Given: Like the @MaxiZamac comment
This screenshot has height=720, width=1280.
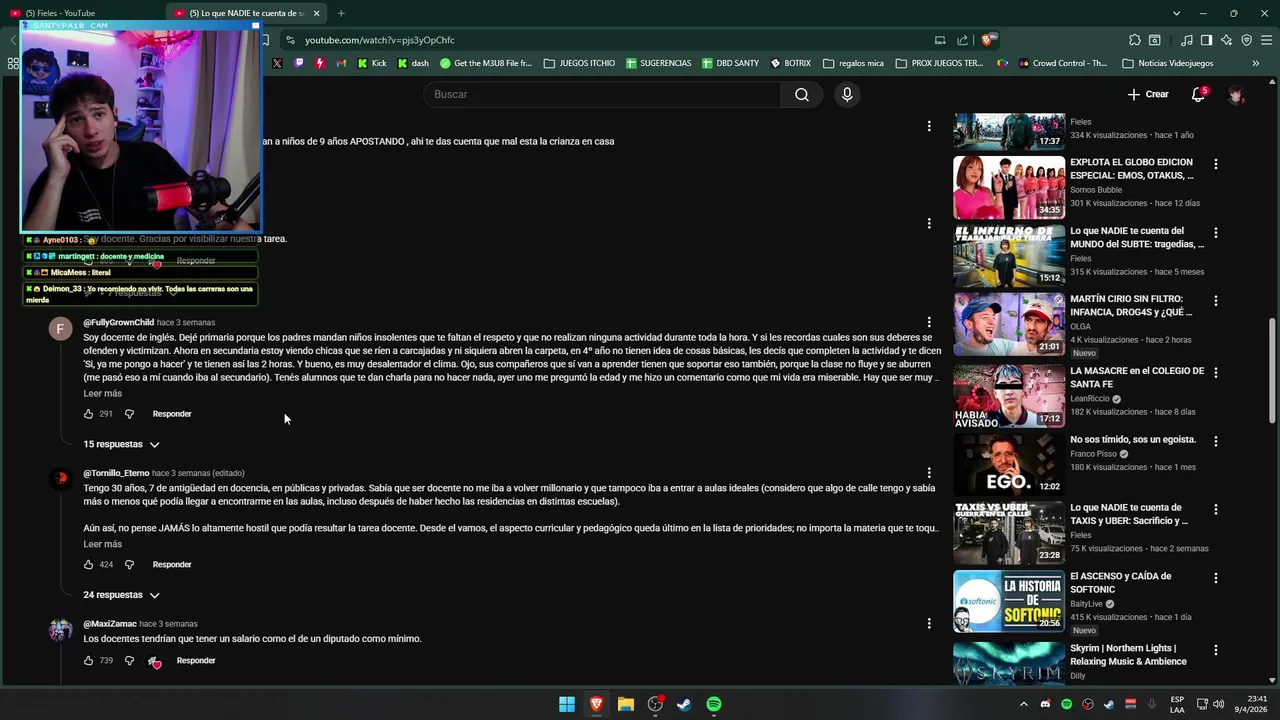Looking at the screenshot, I should pos(88,661).
